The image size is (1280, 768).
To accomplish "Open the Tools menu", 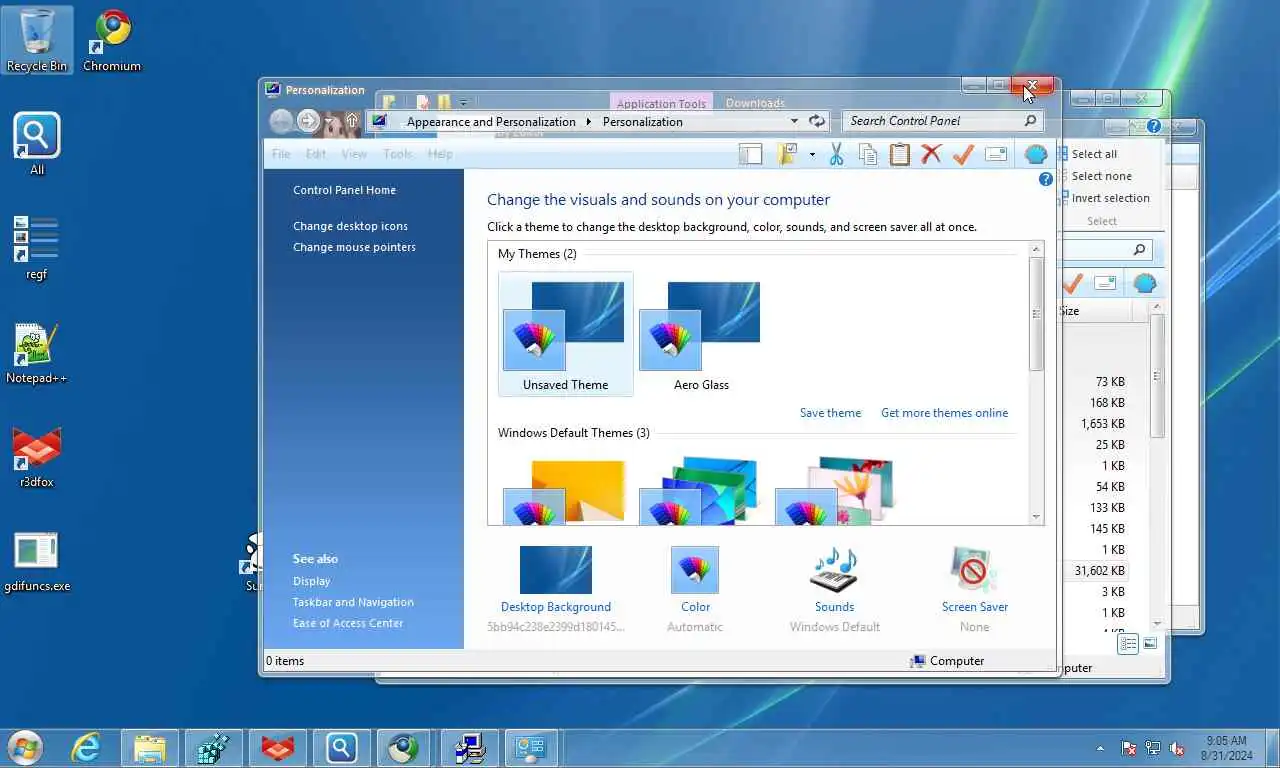I will pos(397,154).
